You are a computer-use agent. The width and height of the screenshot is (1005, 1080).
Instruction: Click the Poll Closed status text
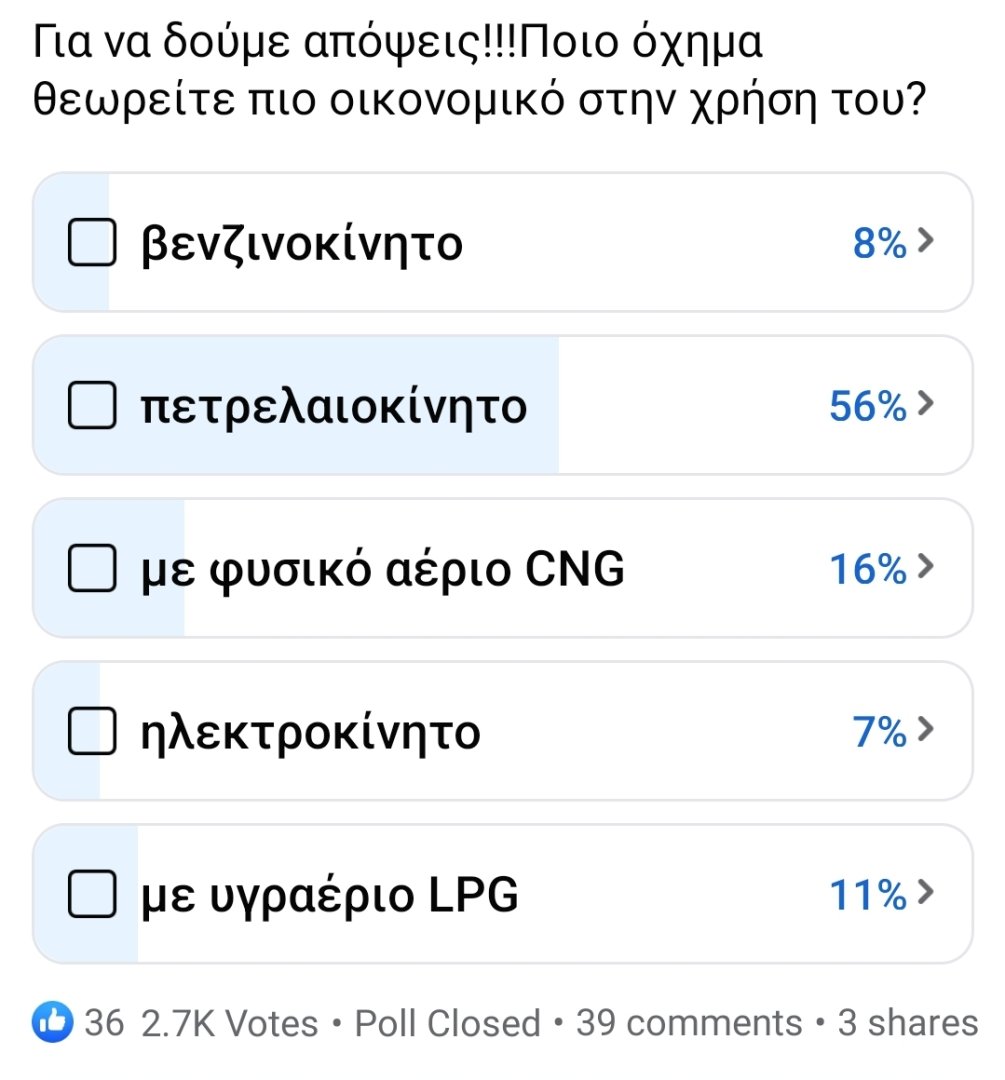point(448,1023)
